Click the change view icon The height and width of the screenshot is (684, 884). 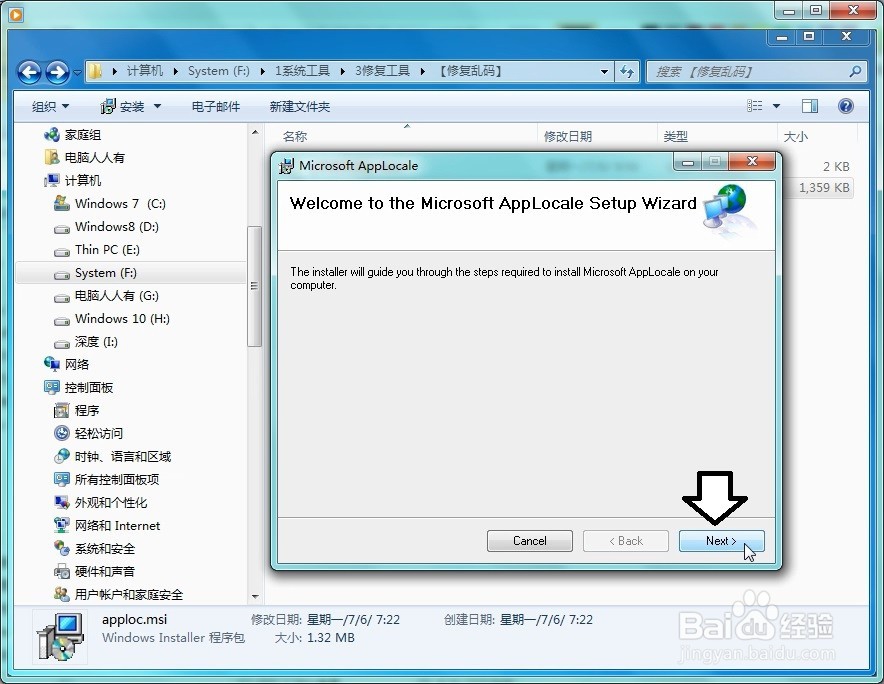click(x=754, y=105)
